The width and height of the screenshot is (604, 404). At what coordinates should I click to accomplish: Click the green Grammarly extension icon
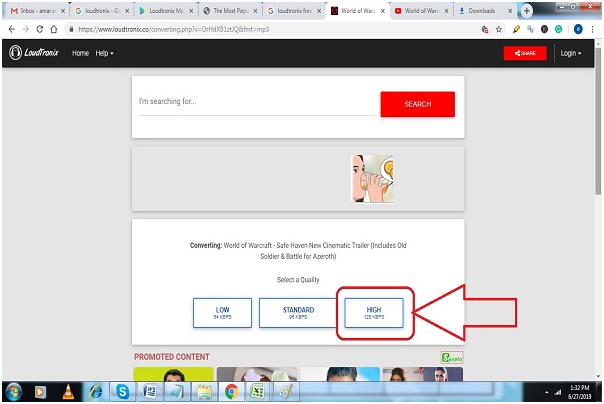tap(559, 29)
